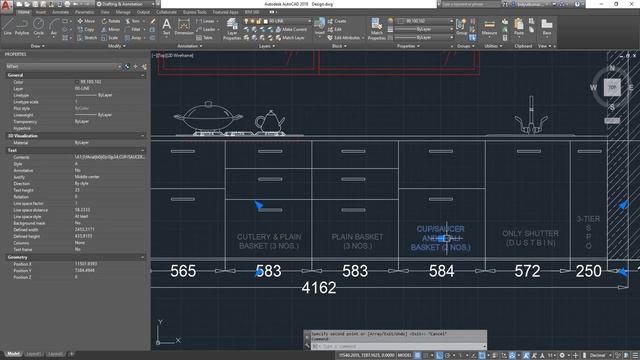This screenshot has height=360, width=640.
Task: Click the Match Properties tool
Action: coord(376,29)
